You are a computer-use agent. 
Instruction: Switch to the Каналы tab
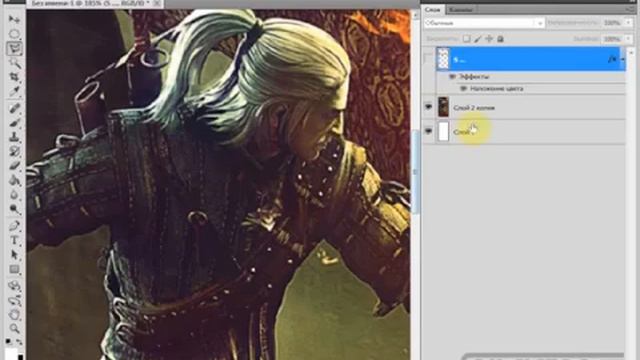click(461, 9)
